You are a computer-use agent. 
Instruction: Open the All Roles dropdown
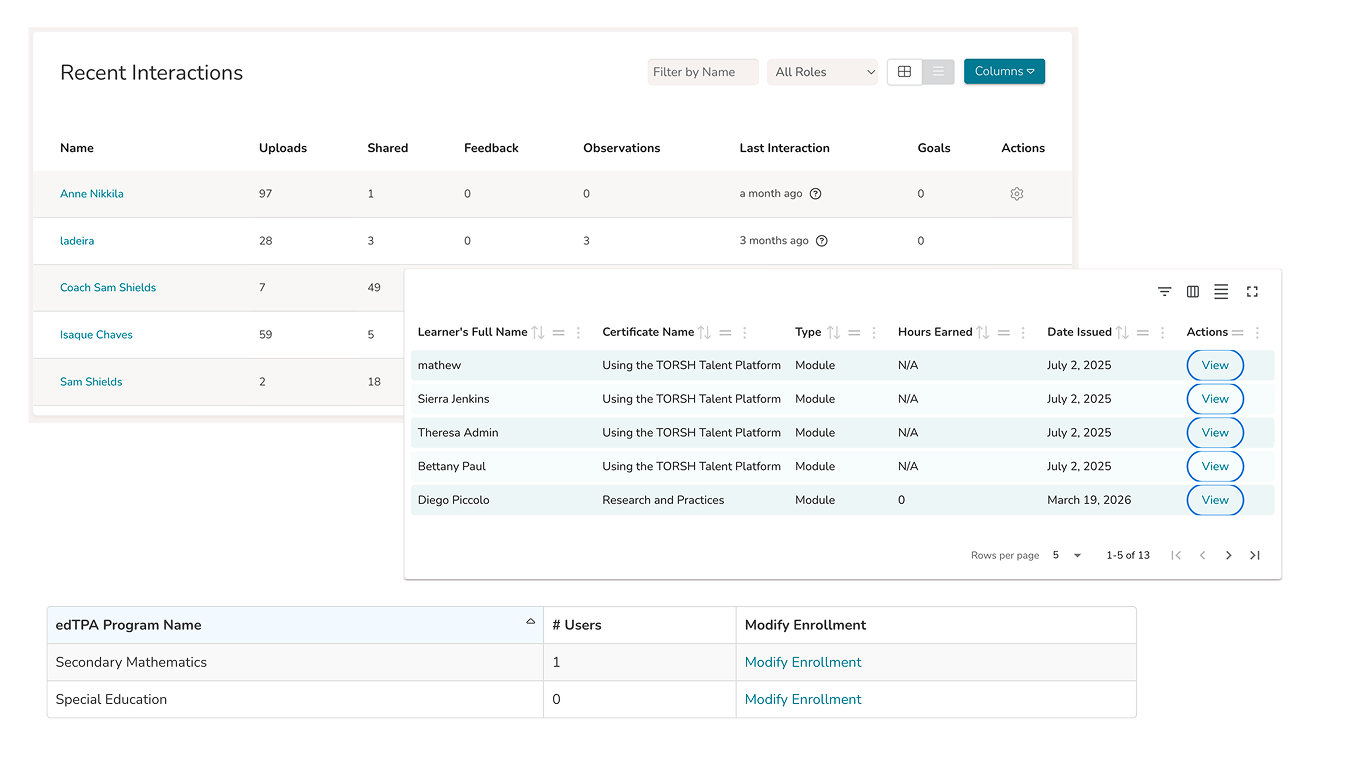[822, 72]
